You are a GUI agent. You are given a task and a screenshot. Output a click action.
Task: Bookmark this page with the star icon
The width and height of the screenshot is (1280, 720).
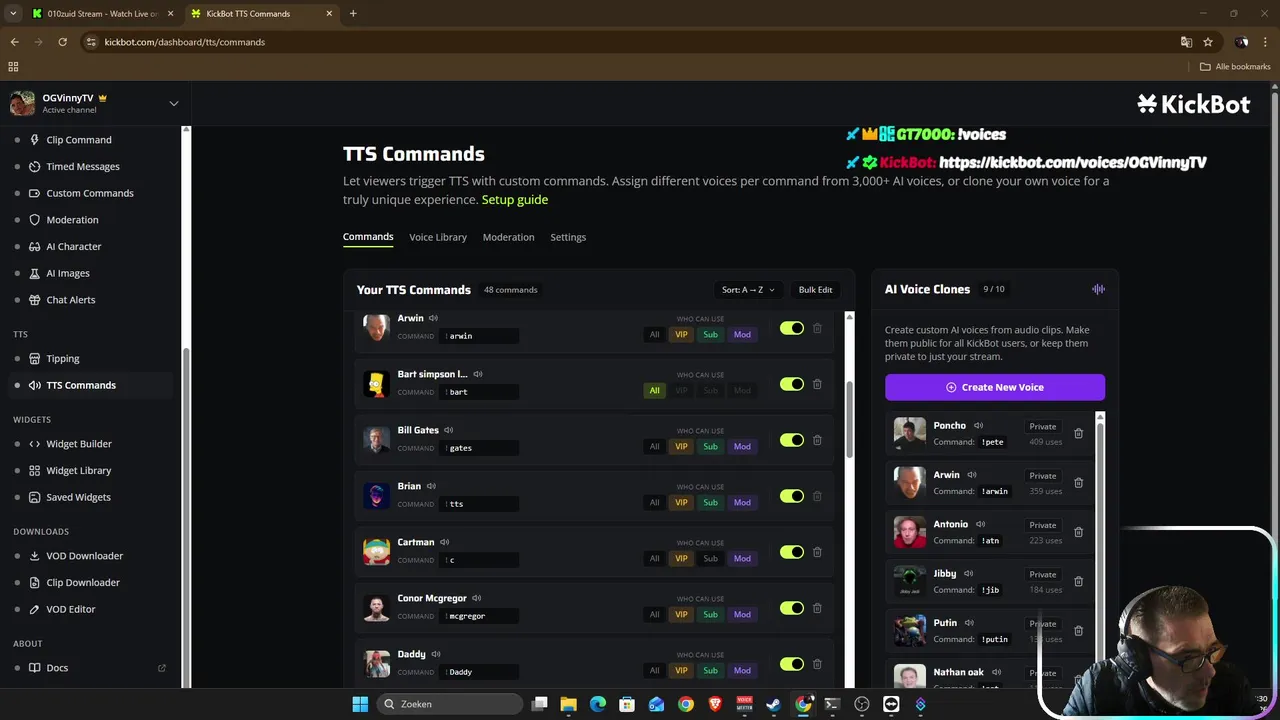click(x=1208, y=42)
